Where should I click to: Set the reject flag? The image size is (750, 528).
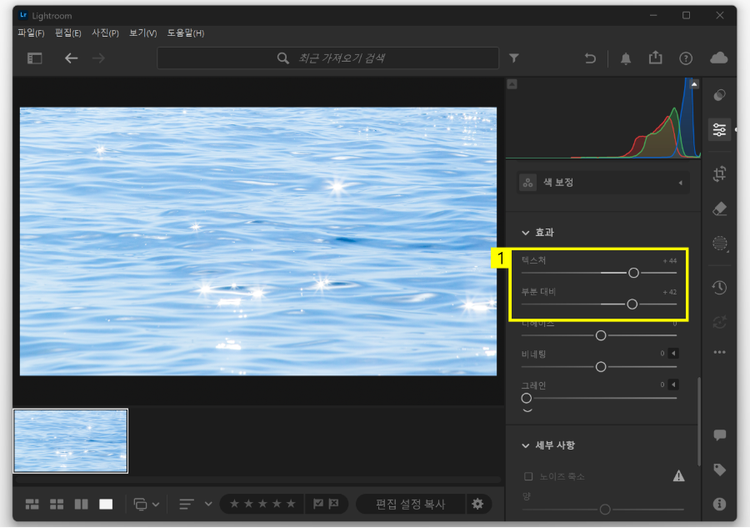(334, 504)
